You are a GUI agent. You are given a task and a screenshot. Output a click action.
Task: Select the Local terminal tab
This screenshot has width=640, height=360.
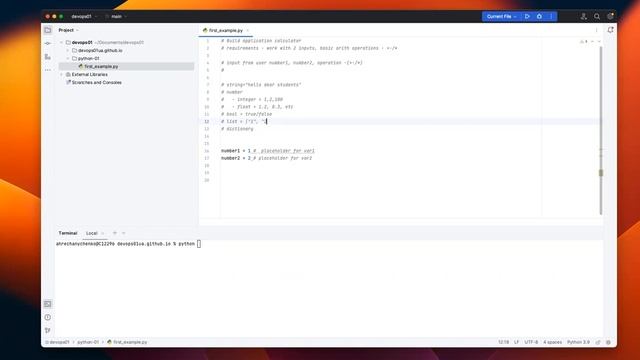91,233
